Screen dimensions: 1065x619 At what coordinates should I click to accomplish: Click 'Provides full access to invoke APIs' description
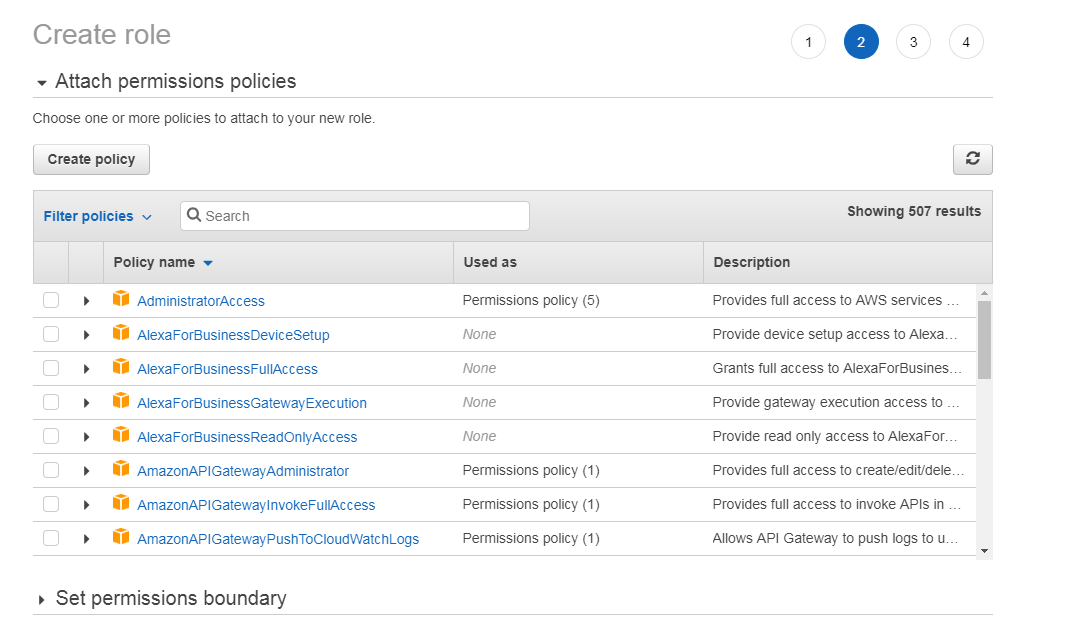pyautogui.click(x=836, y=504)
